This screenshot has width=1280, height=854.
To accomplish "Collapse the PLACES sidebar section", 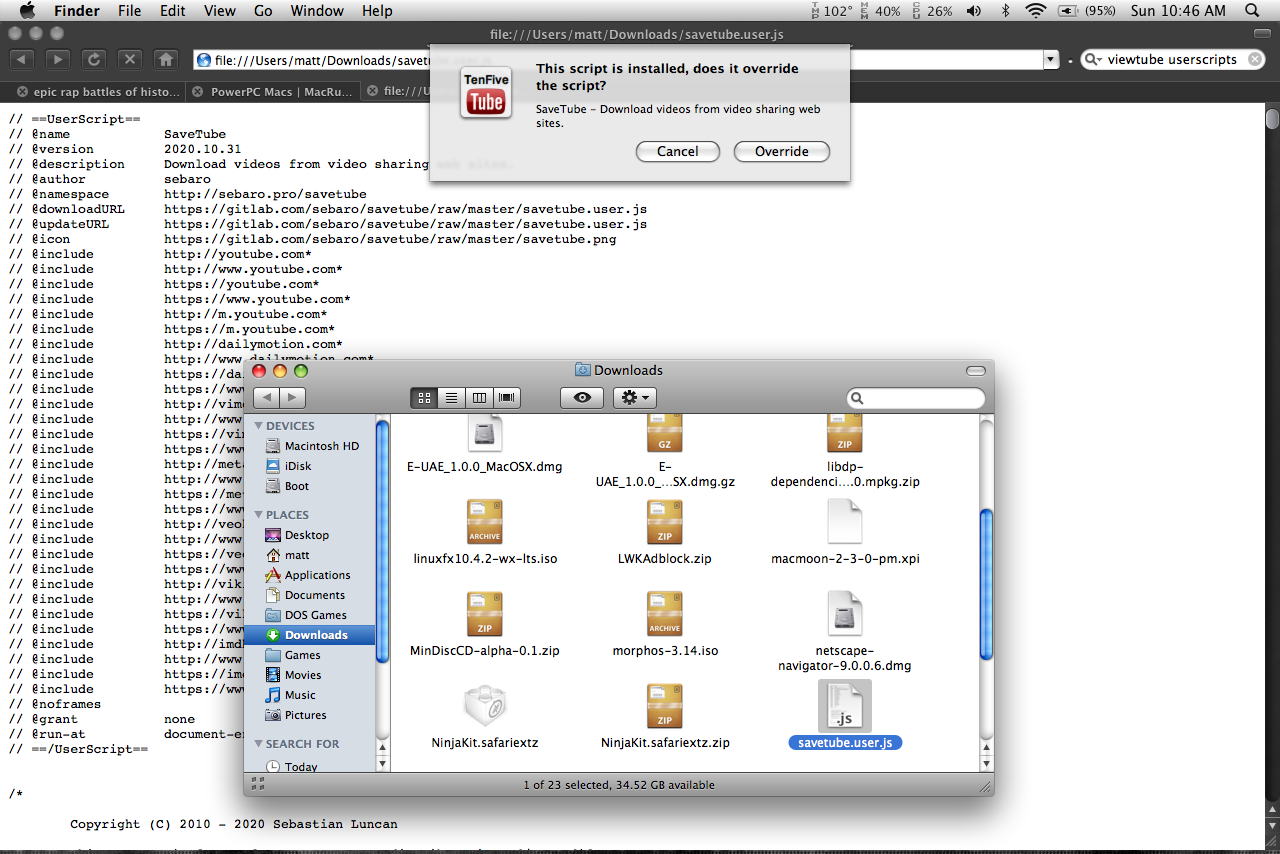I will (x=257, y=515).
